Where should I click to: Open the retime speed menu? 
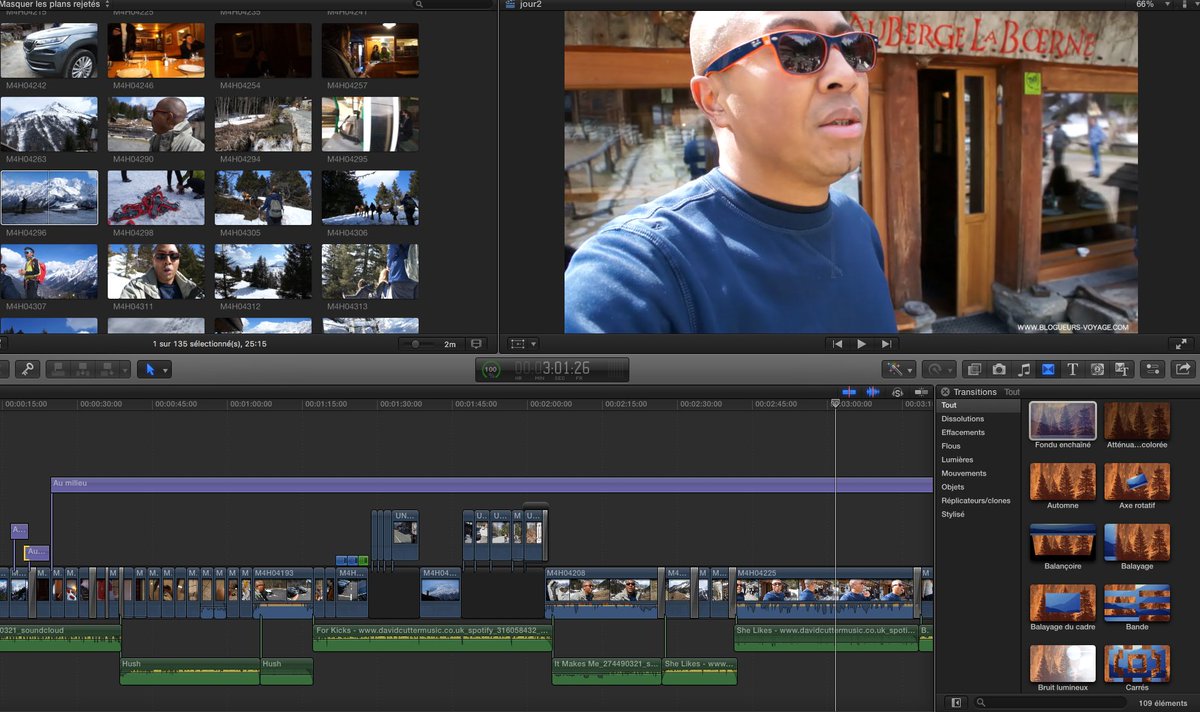point(939,369)
